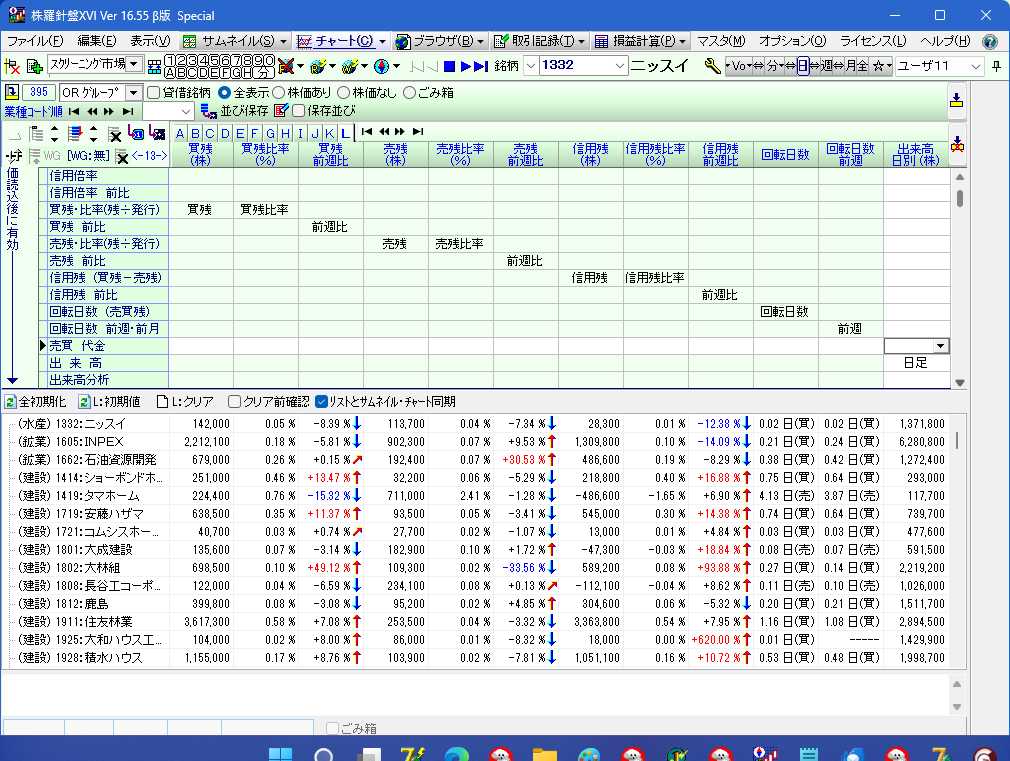Open the OR グループ dropdown
Image resolution: width=1010 pixels, height=761 pixels.
pos(133,93)
